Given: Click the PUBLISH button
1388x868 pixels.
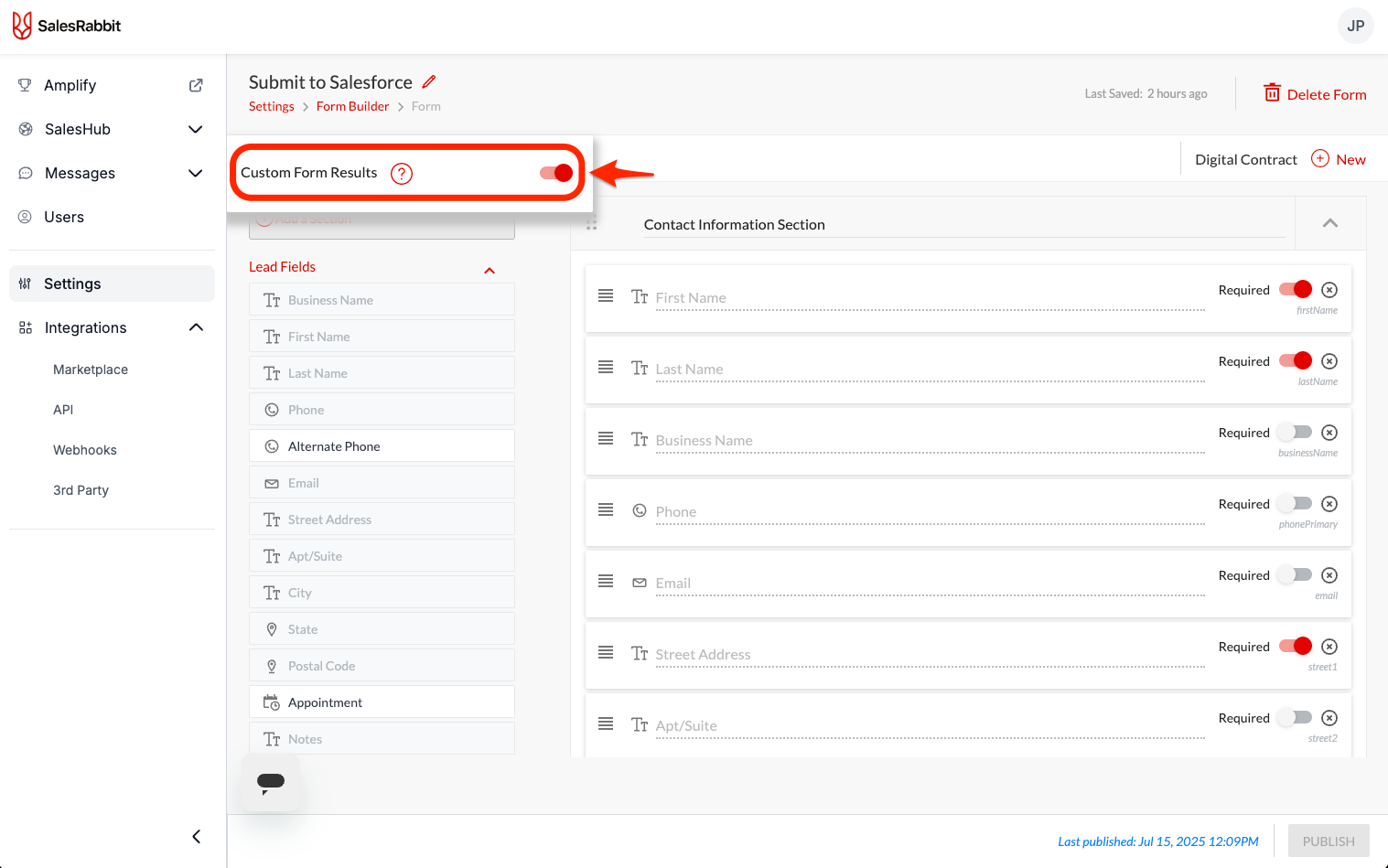Looking at the screenshot, I should point(1329,841).
